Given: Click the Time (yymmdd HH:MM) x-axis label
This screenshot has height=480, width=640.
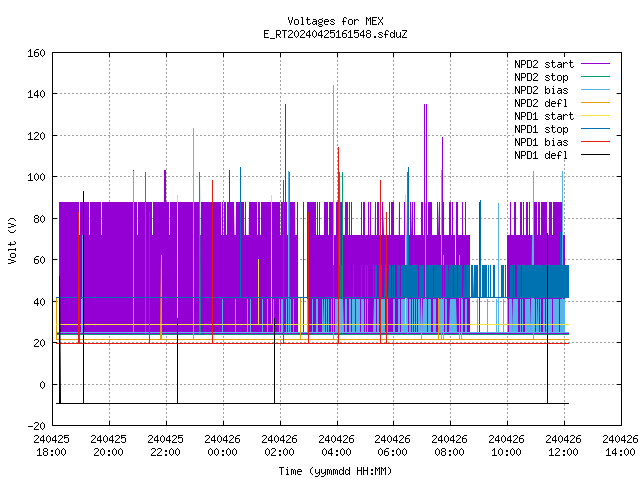Looking at the screenshot, I should (x=335, y=471).
